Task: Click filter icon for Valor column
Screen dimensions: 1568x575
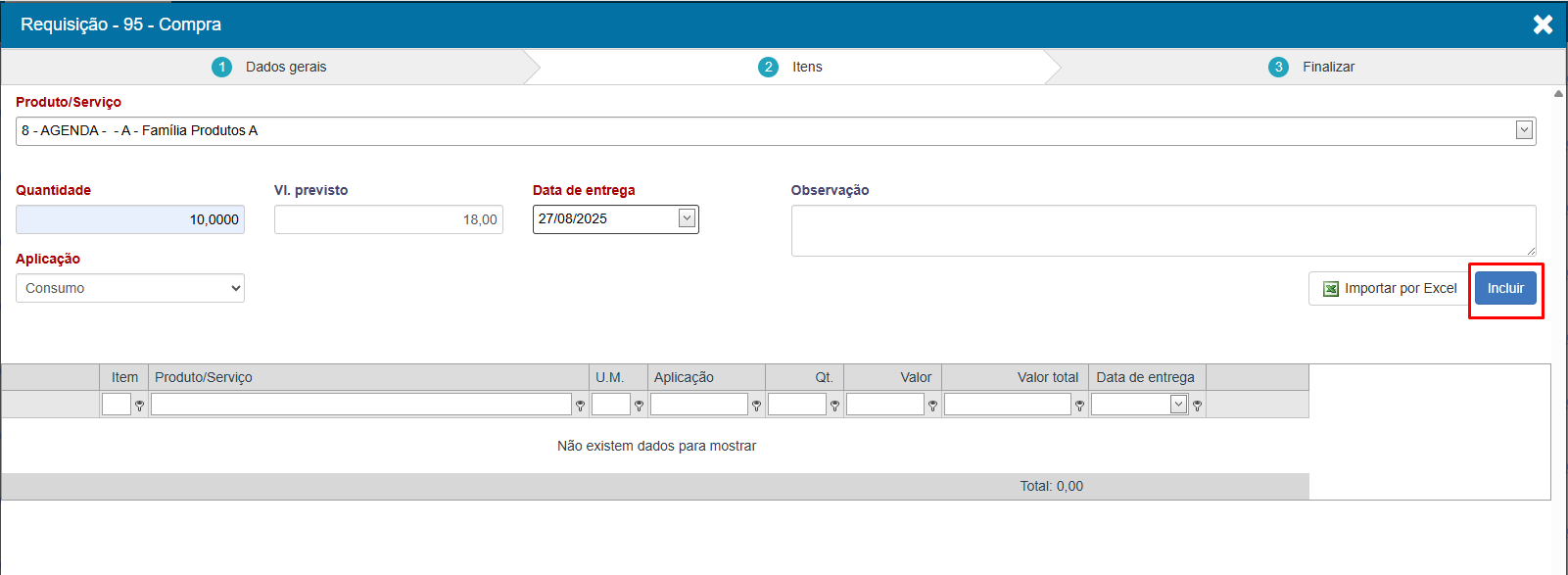Action: click(x=932, y=406)
